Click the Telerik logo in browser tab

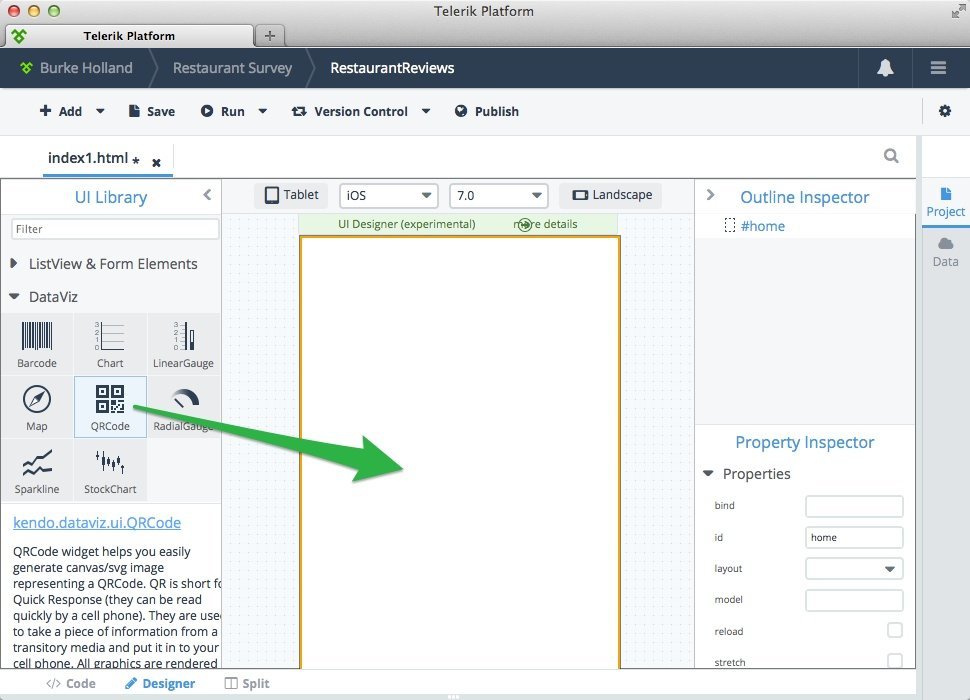(x=19, y=36)
